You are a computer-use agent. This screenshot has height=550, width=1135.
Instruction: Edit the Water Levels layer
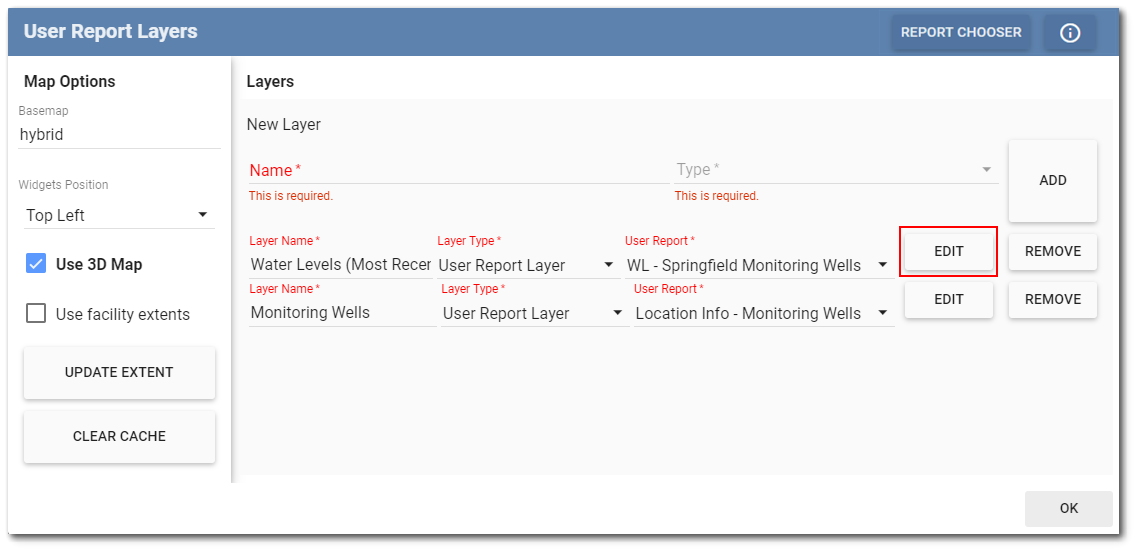(948, 251)
